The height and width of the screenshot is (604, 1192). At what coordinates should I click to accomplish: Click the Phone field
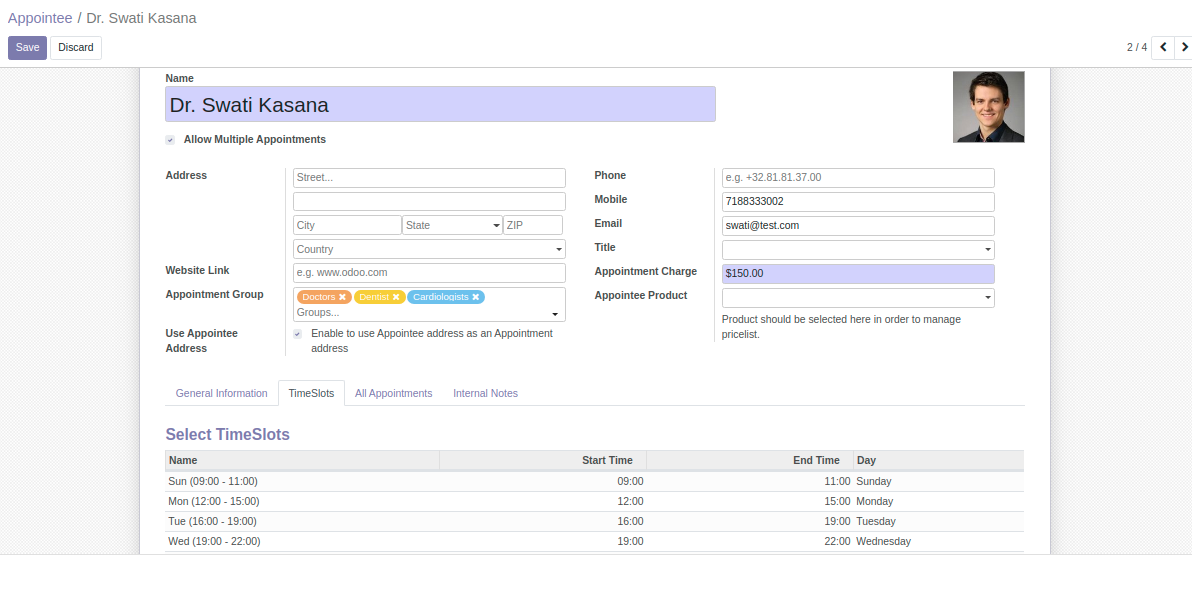pyautogui.click(x=858, y=178)
